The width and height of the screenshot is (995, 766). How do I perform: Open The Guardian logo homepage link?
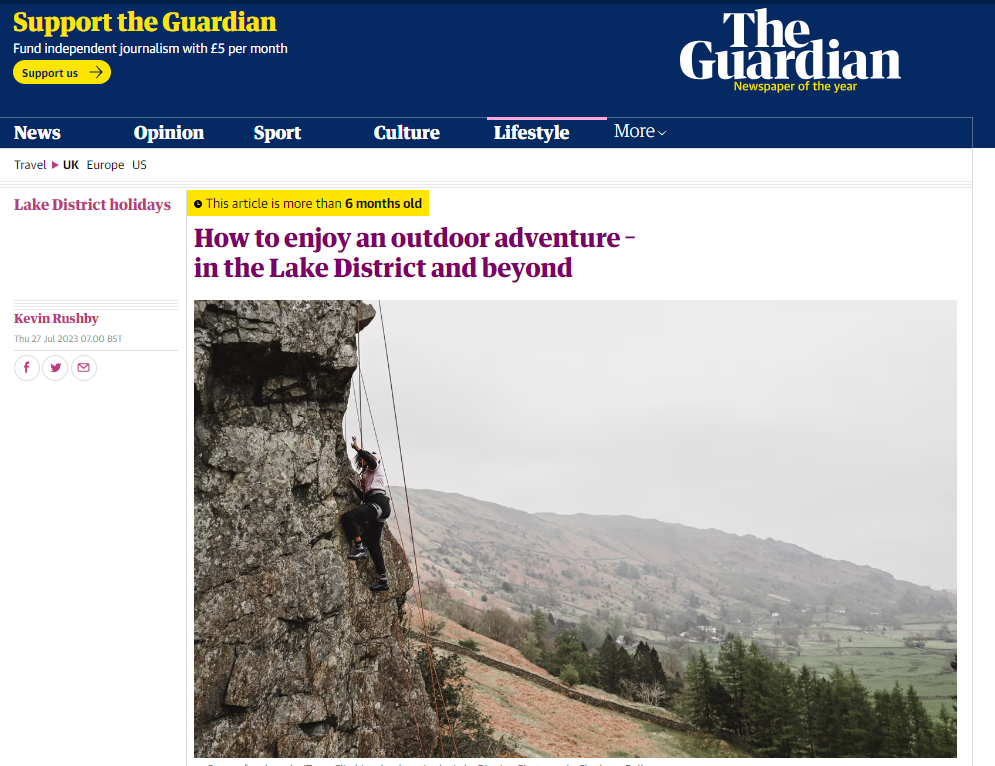click(790, 50)
